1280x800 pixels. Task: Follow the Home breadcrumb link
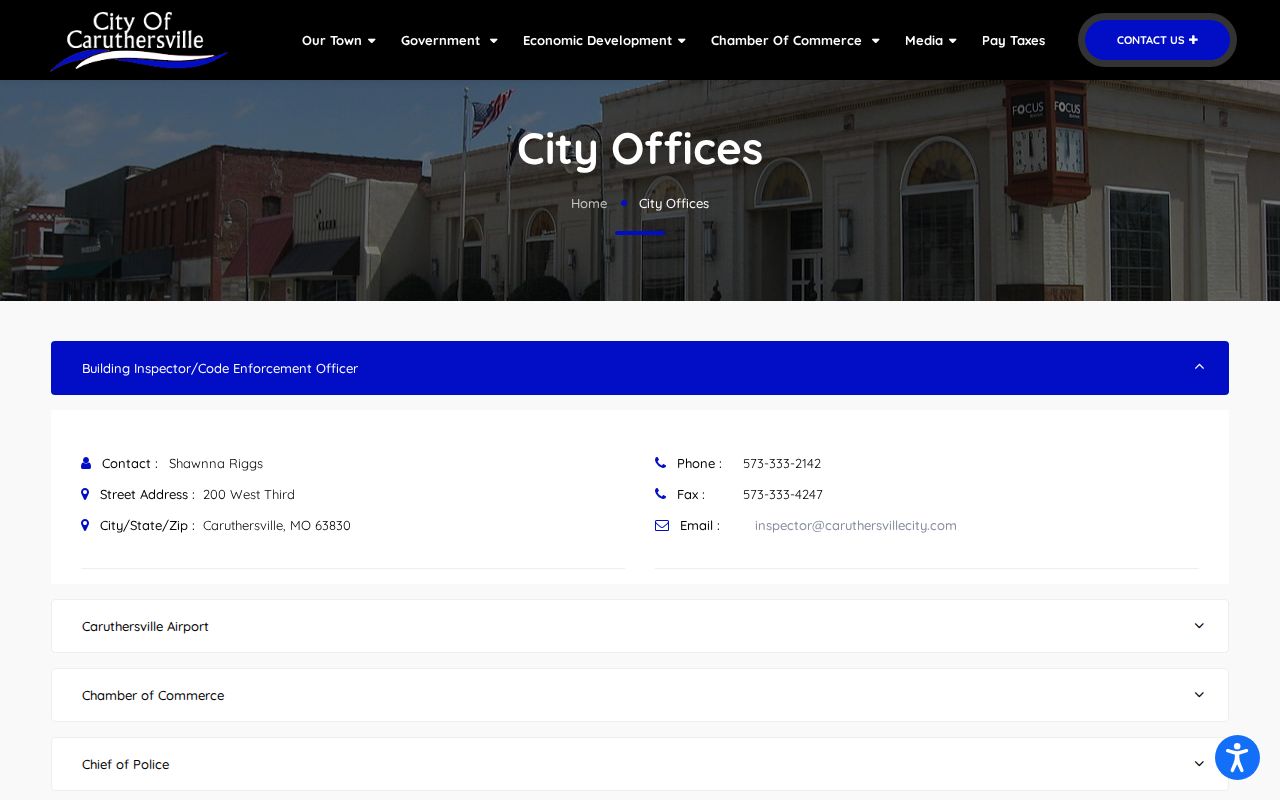(589, 203)
